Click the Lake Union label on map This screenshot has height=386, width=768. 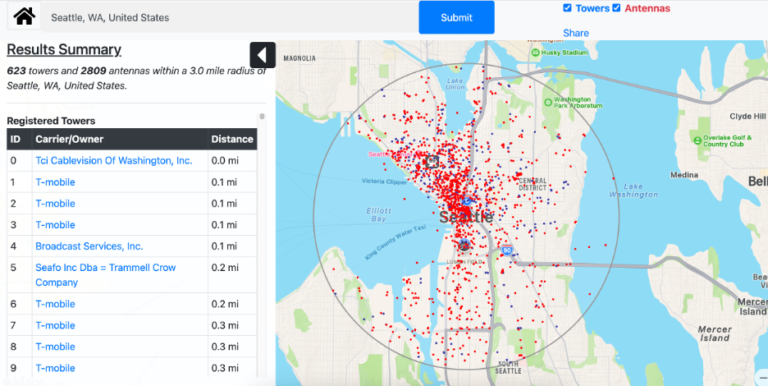pyautogui.click(x=456, y=84)
